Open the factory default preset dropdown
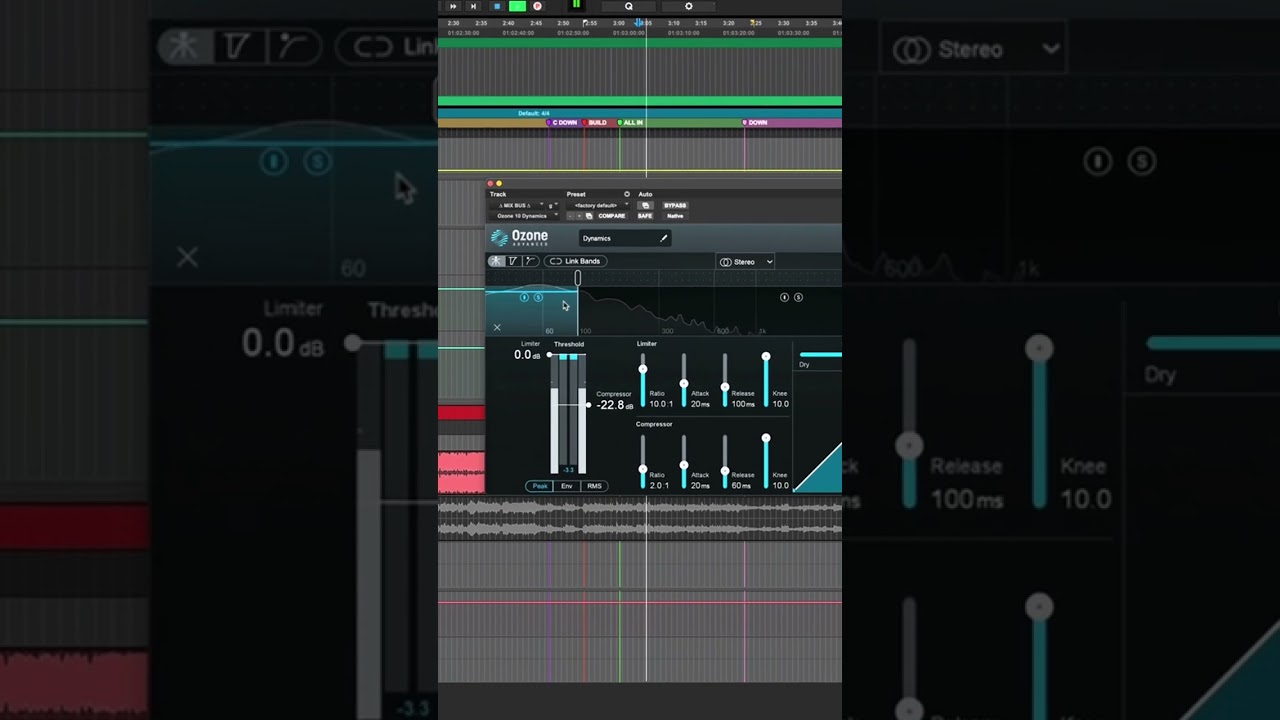This screenshot has height=720, width=1280. [597, 205]
